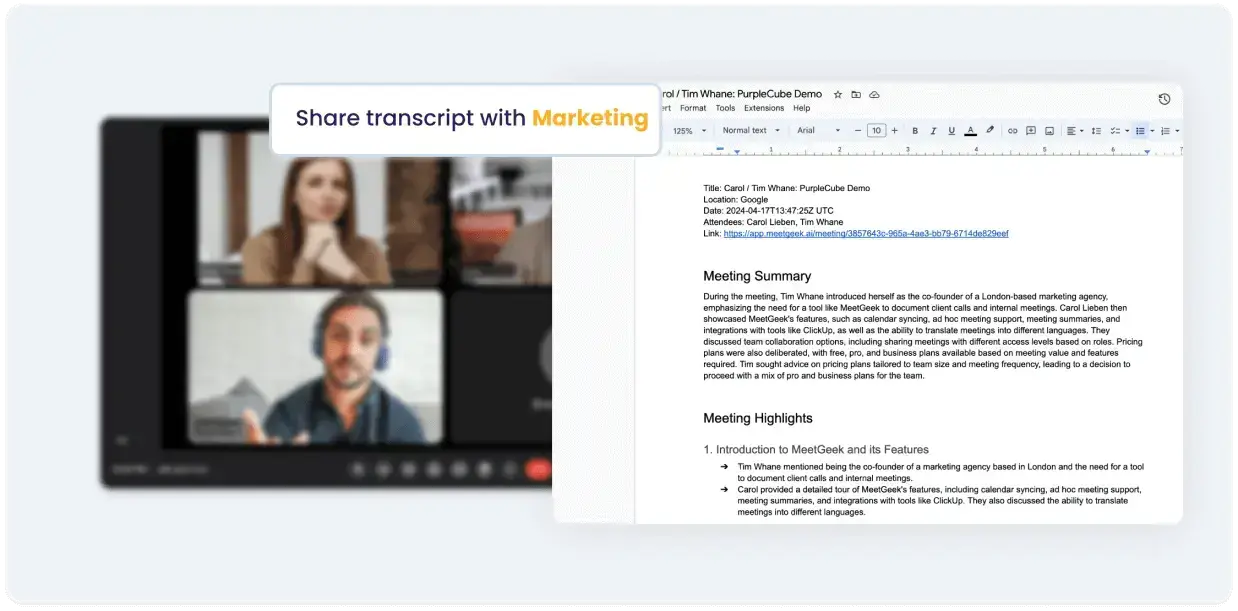The image size is (1238, 611).
Task: Open the app.meetgeek.ai meeting link
Action: coord(866,233)
